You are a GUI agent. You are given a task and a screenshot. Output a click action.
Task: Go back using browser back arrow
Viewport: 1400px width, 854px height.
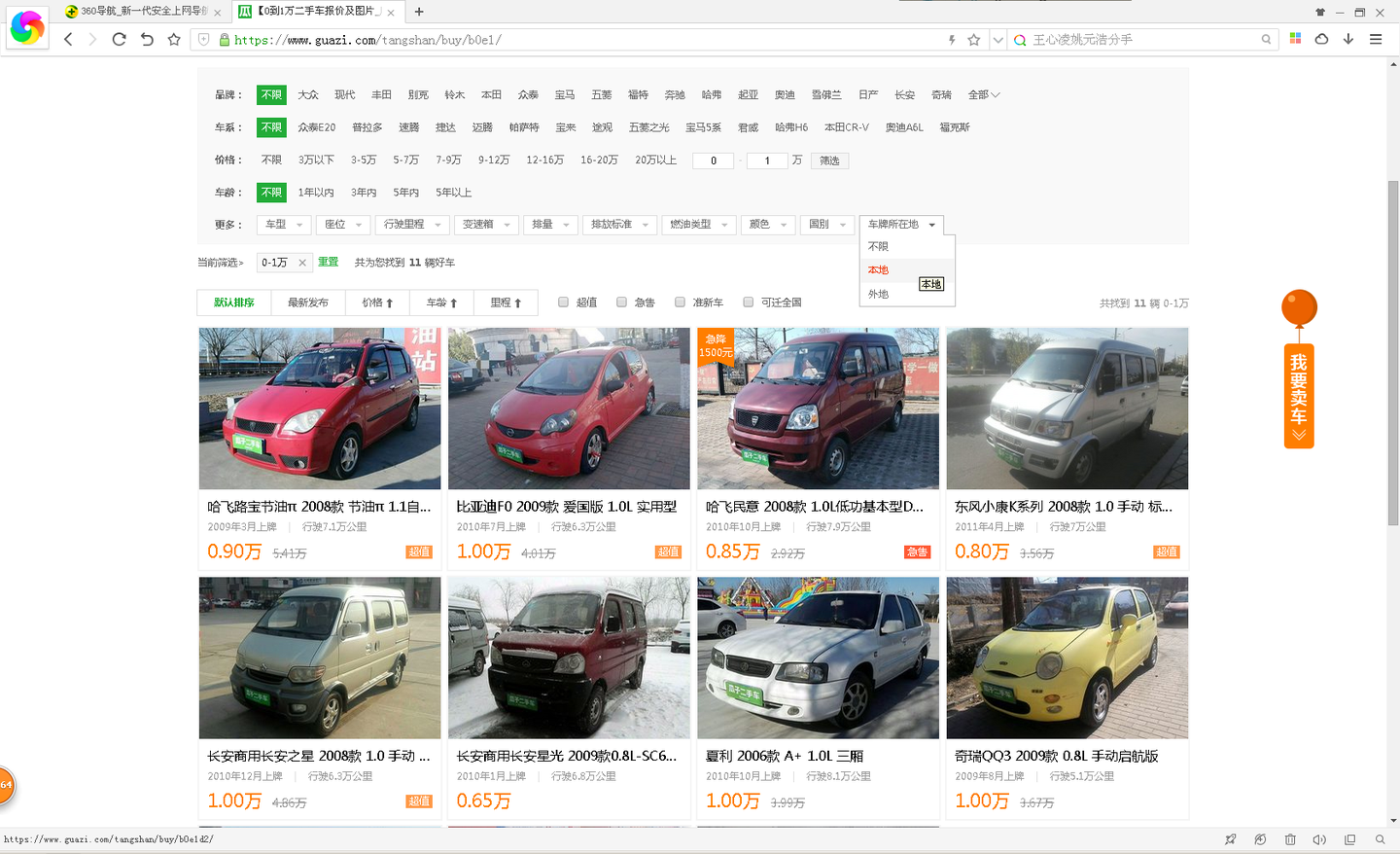[x=68, y=39]
